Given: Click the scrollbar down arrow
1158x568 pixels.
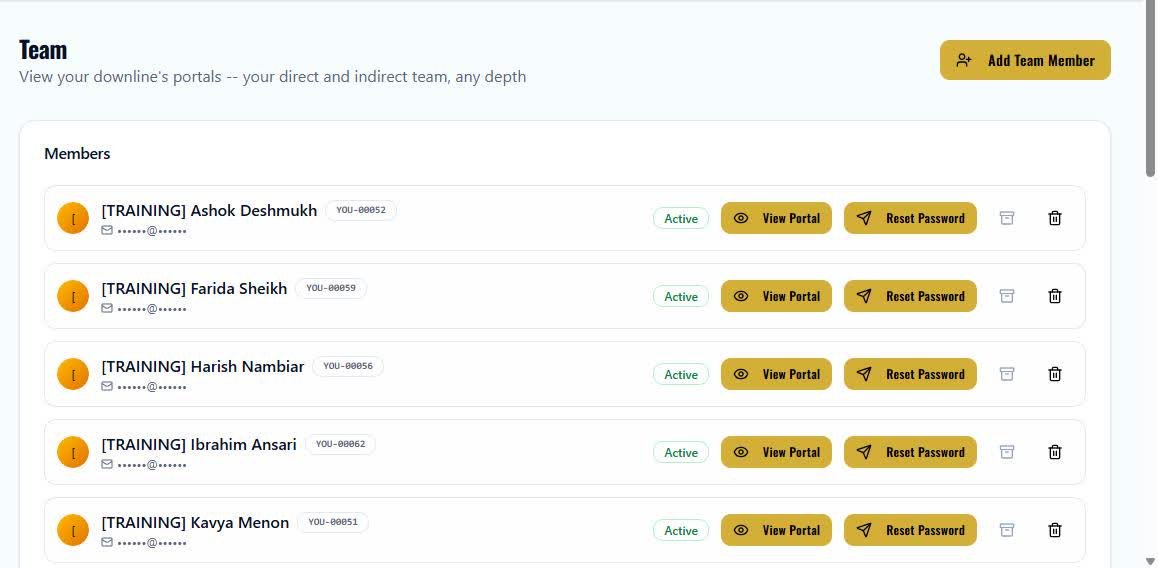Looking at the screenshot, I should coord(1151,561).
